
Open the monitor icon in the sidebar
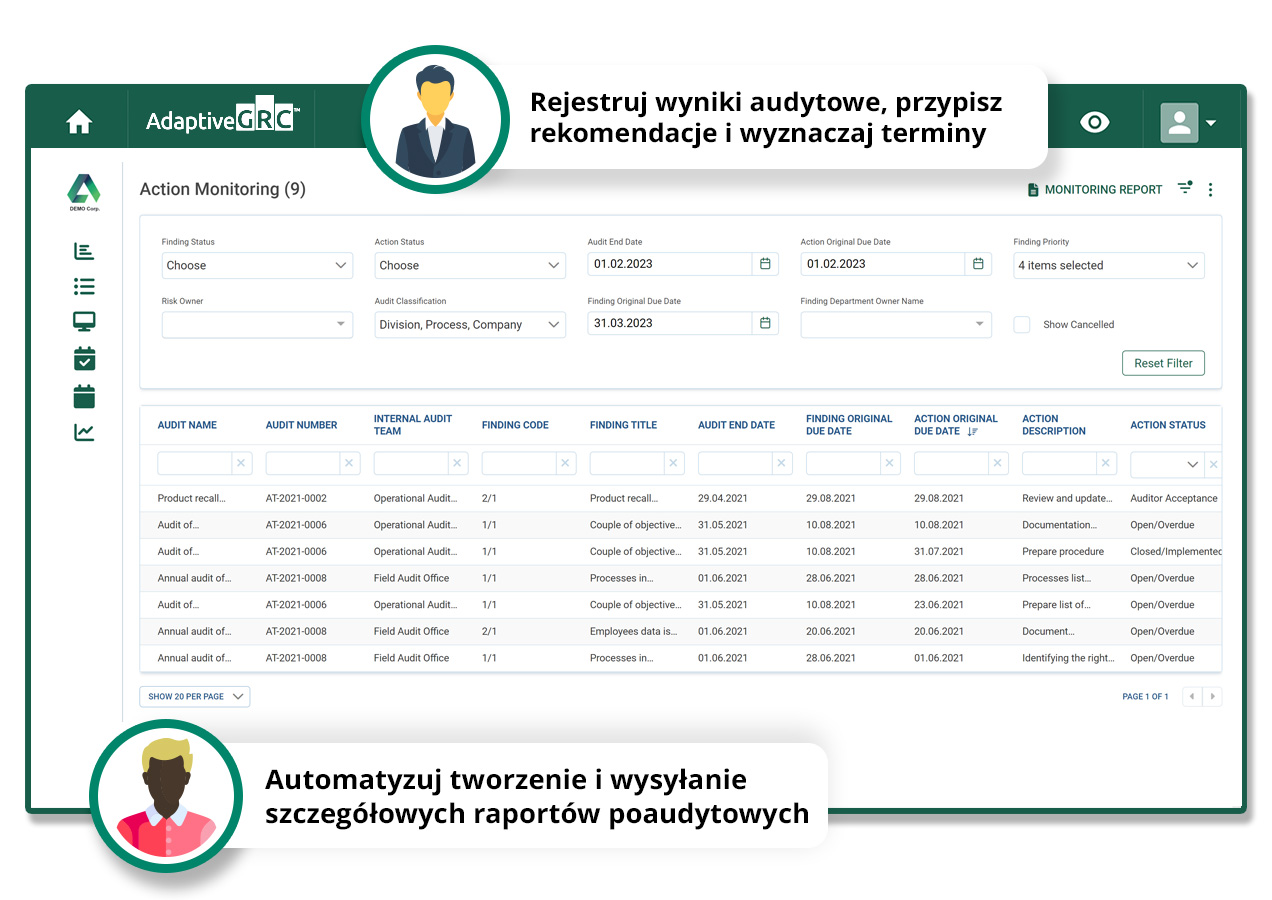point(84,321)
